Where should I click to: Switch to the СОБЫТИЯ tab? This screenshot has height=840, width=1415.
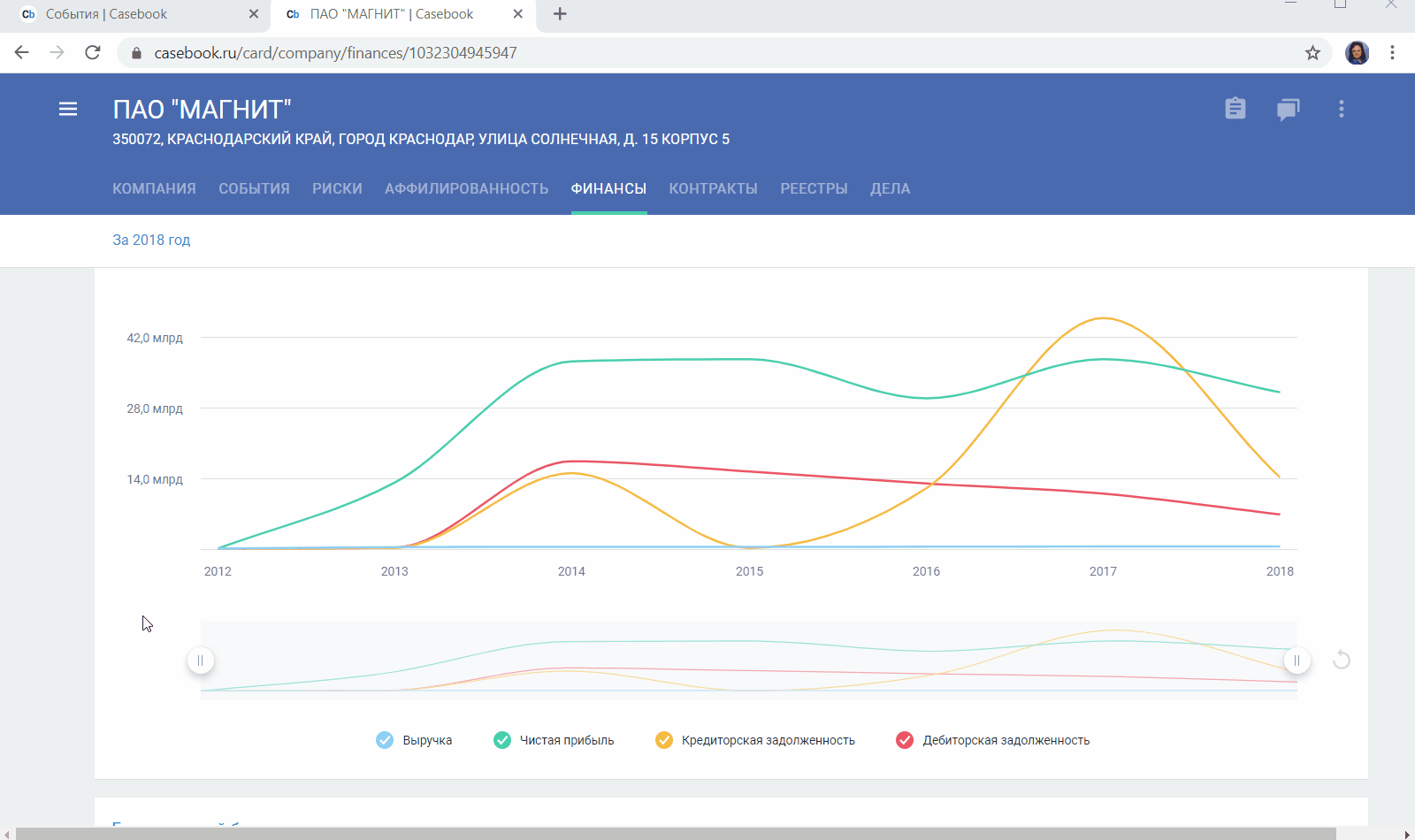[254, 189]
